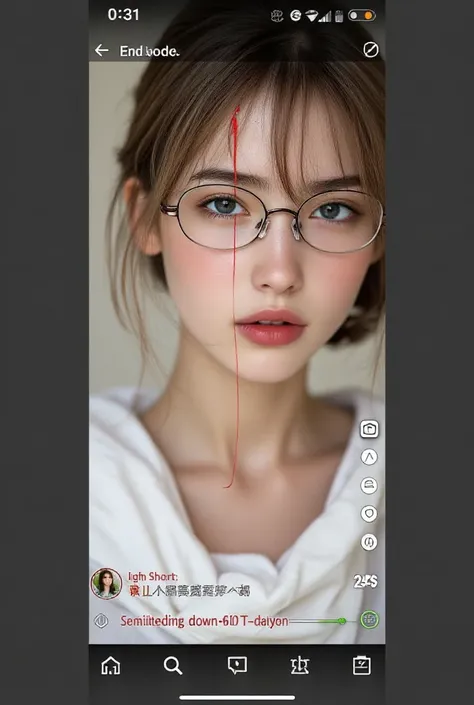Screen dimensions: 474x705
Task: Tap the small icon left of Semiiteding text
Action: tap(101, 621)
